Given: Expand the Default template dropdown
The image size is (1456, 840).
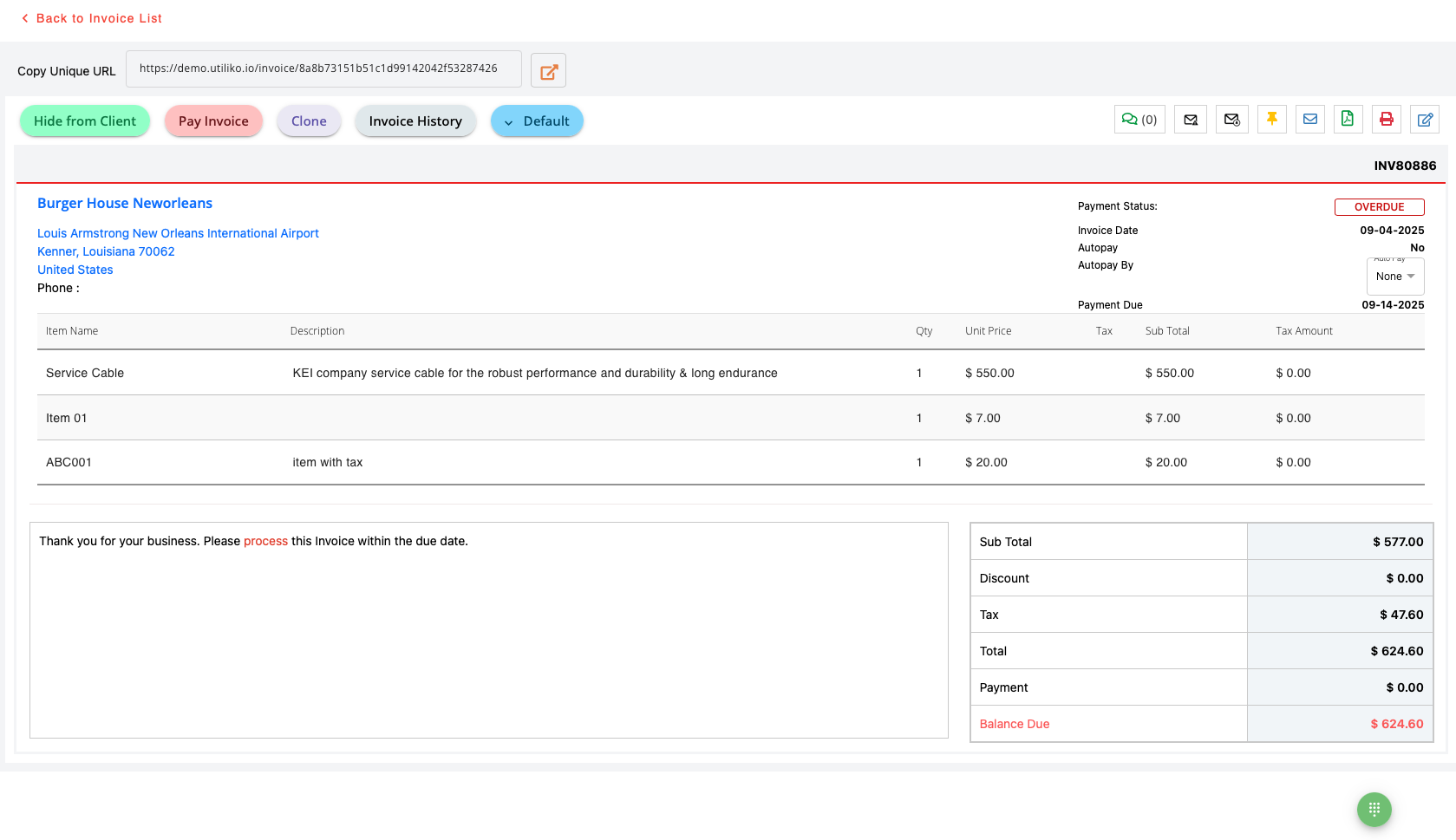Looking at the screenshot, I should [x=537, y=121].
